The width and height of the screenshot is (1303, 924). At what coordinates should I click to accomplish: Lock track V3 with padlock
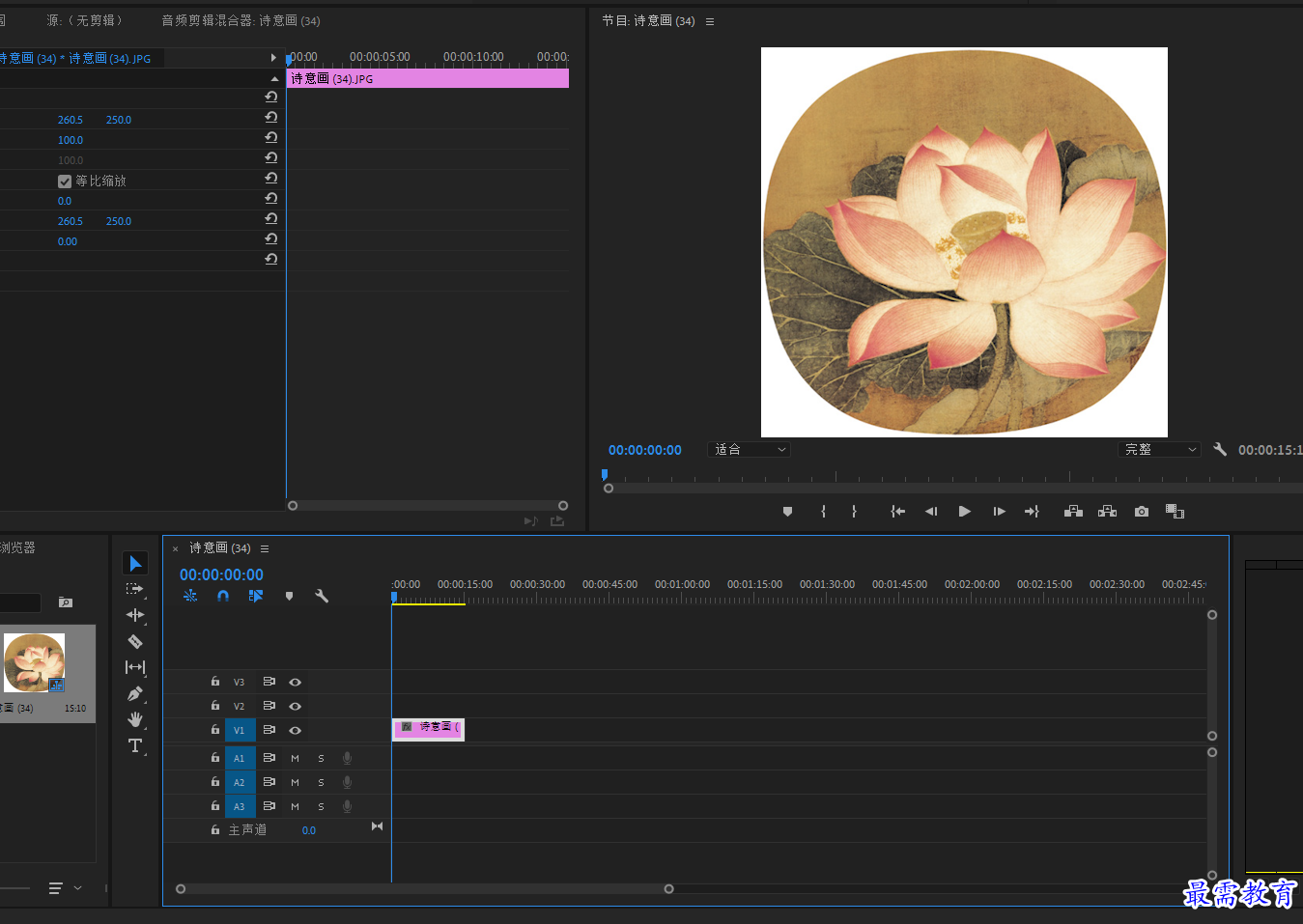(x=215, y=682)
